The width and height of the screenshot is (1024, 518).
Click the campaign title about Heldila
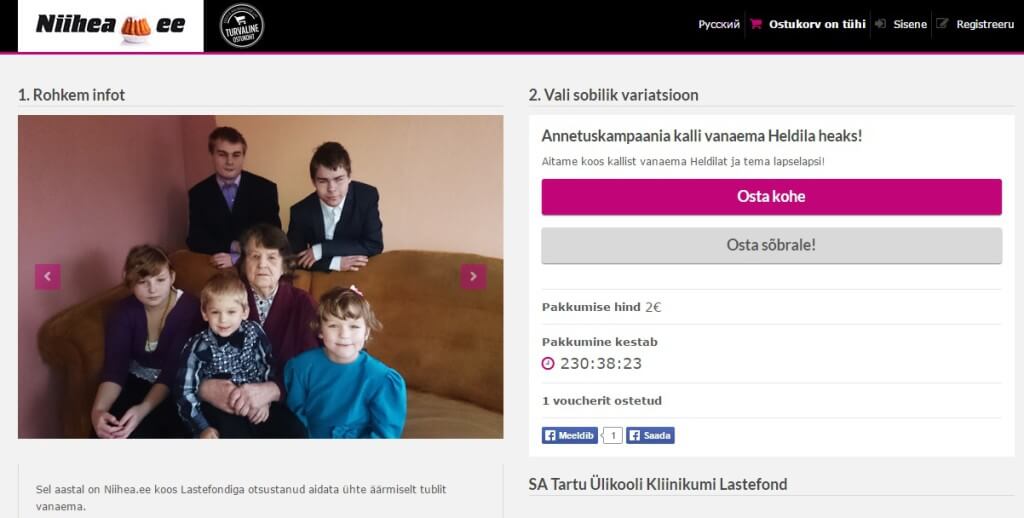pyautogui.click(x=702, y=136)
